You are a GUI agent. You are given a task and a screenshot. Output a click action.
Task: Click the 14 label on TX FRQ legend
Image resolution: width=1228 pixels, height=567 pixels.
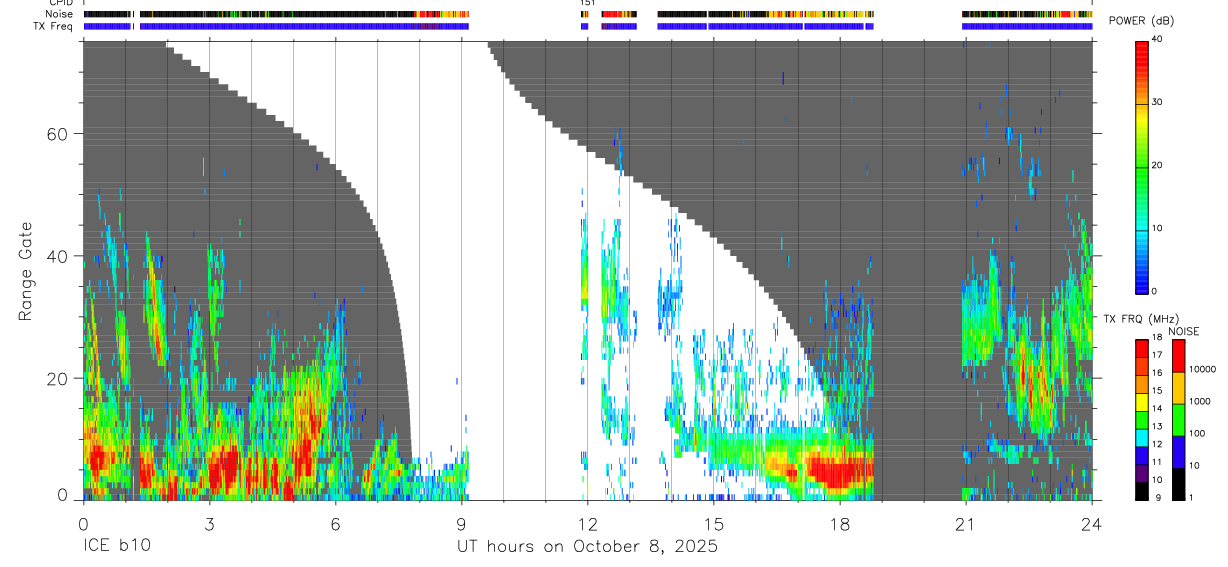click(x=1157, y=409)
